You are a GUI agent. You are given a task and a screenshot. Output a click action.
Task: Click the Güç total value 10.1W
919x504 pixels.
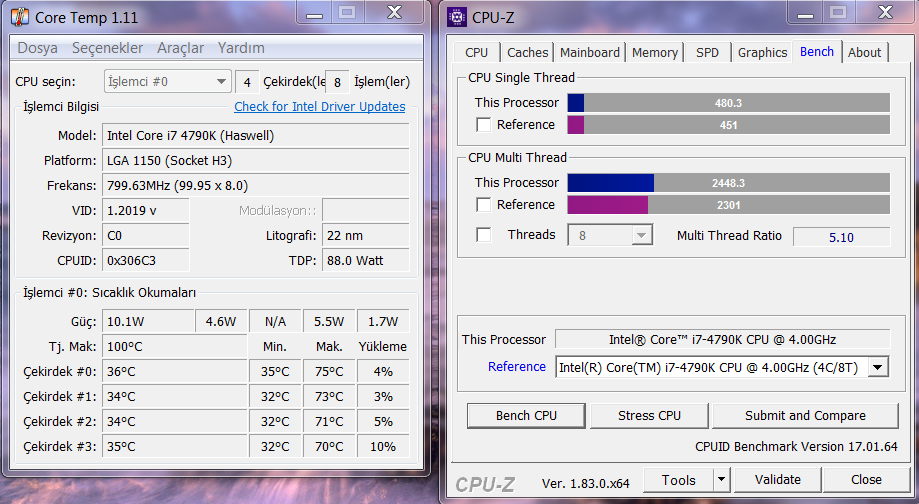pos(148,322)
